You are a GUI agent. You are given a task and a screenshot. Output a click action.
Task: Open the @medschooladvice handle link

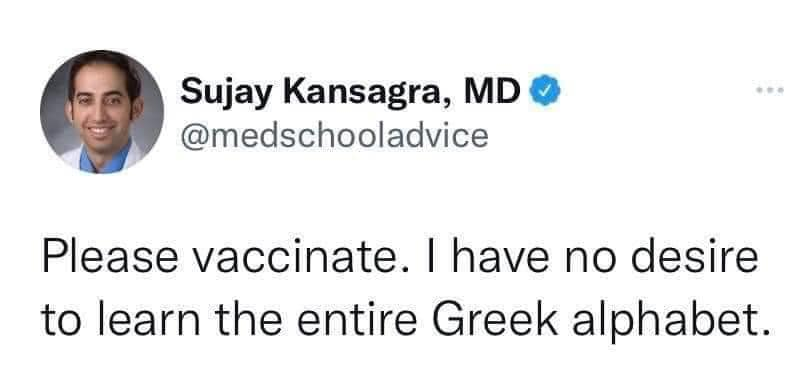(x=334, y=136)
